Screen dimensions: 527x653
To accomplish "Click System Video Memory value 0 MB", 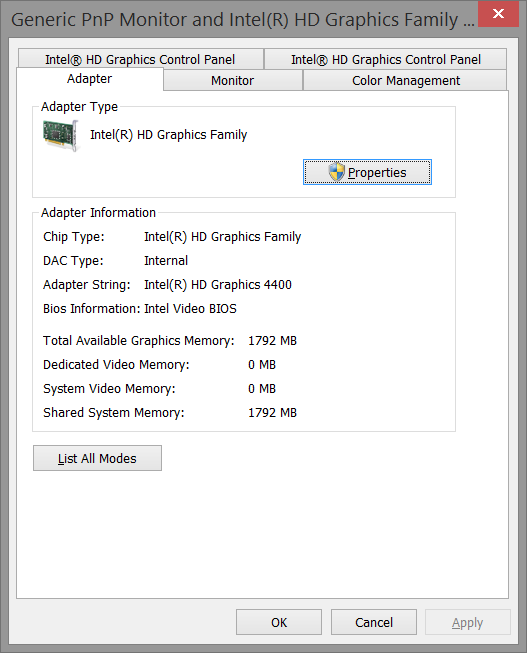I will (262, 389).
